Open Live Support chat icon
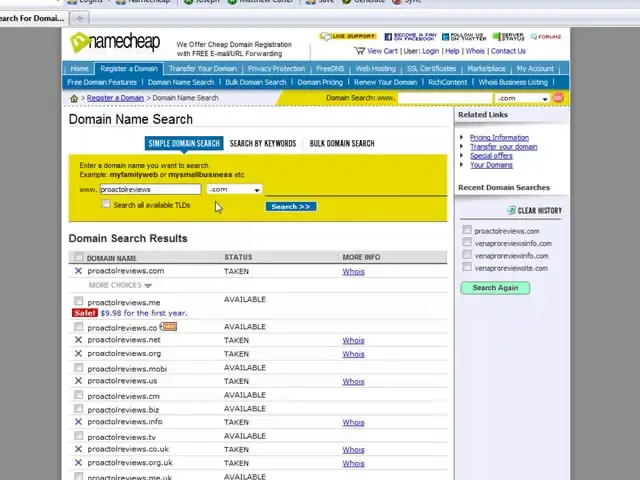Viewport: 640px width, 480px height. [x=348, y=36]
